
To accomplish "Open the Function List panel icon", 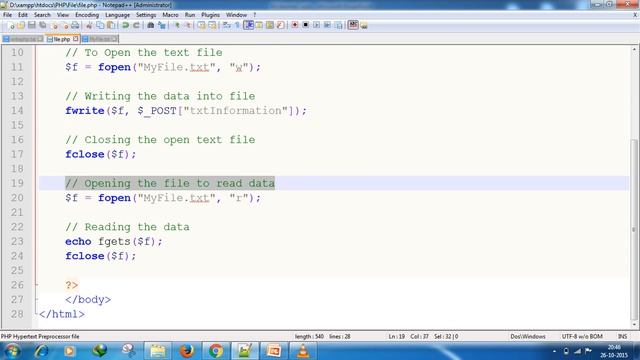I will (x=280, y=25).
